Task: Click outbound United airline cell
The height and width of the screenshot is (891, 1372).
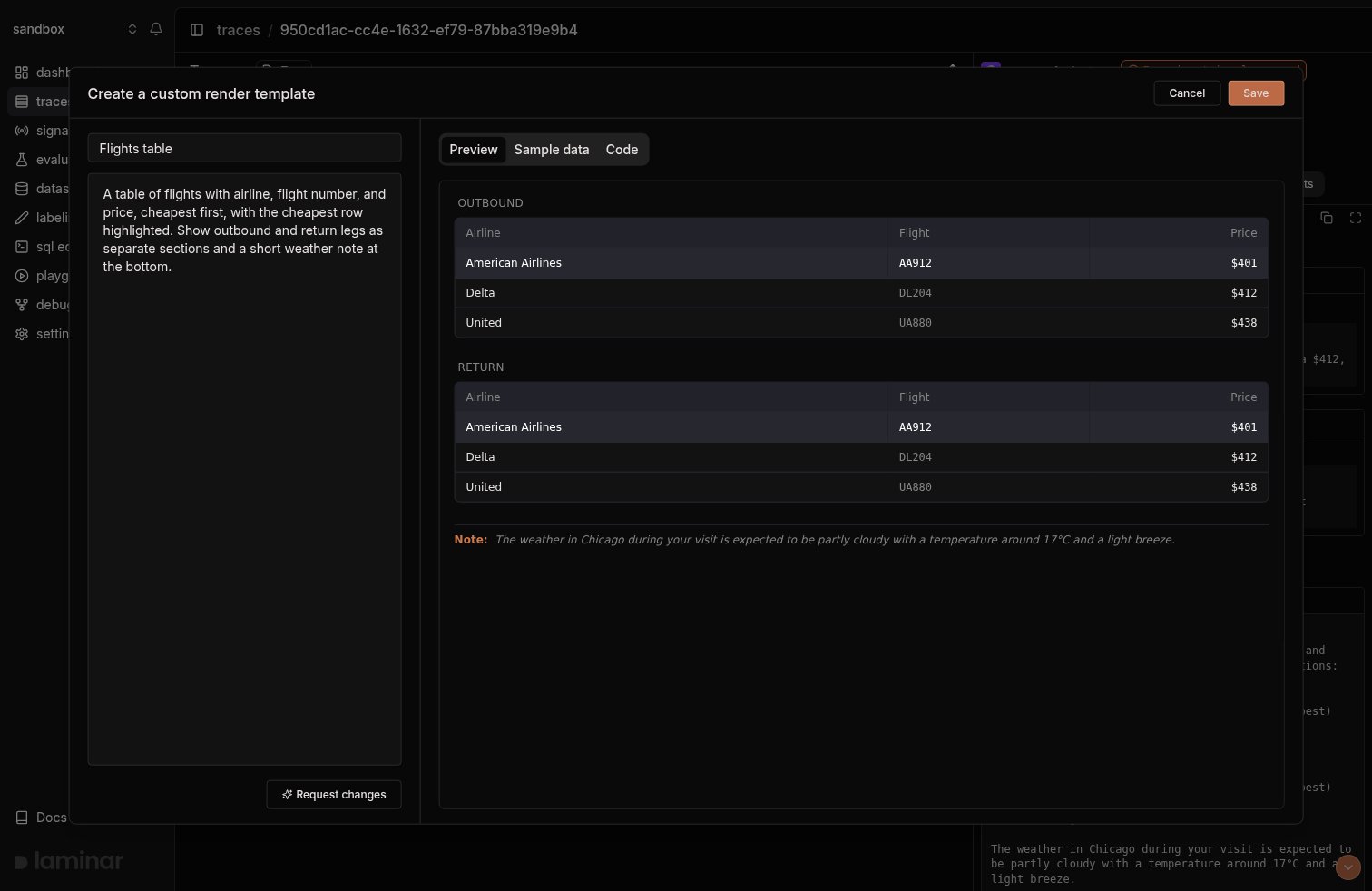Action: pyautogui.click(x=671, y=323)
